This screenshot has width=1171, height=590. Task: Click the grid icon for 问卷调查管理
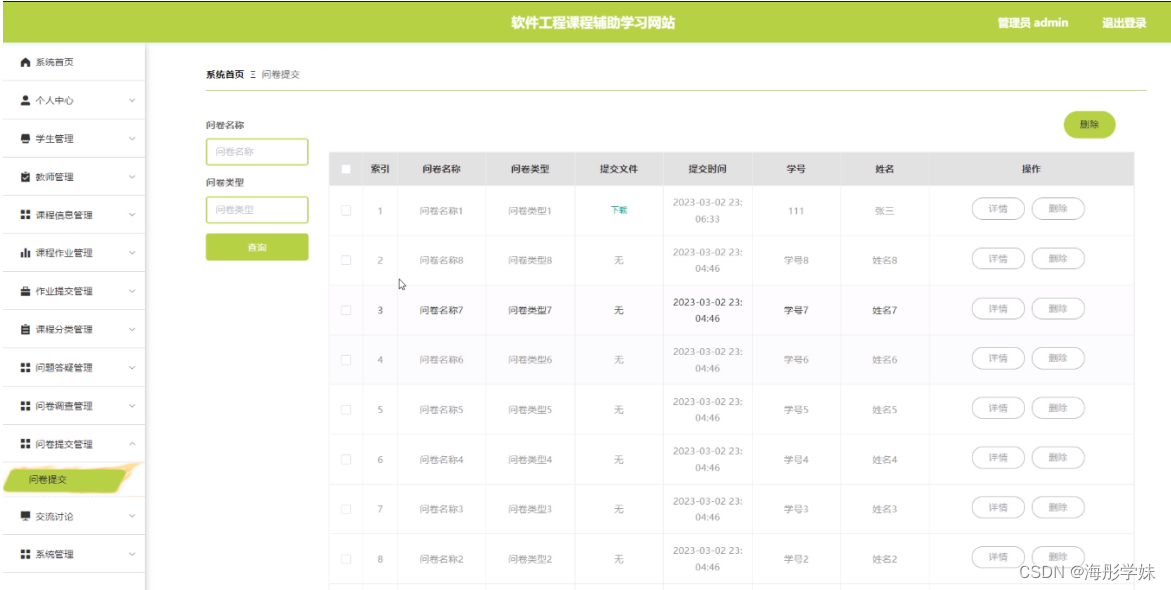click(x=25, y=406)
